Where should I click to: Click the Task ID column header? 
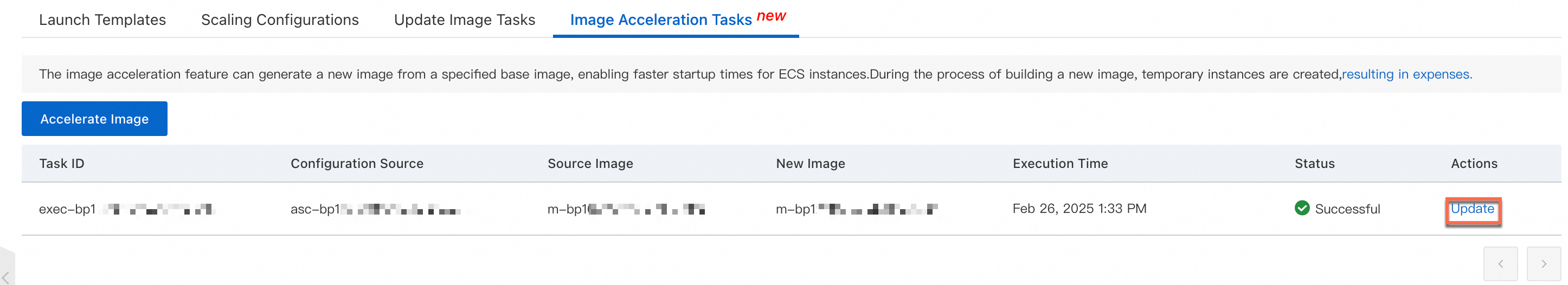coord(61,164)
